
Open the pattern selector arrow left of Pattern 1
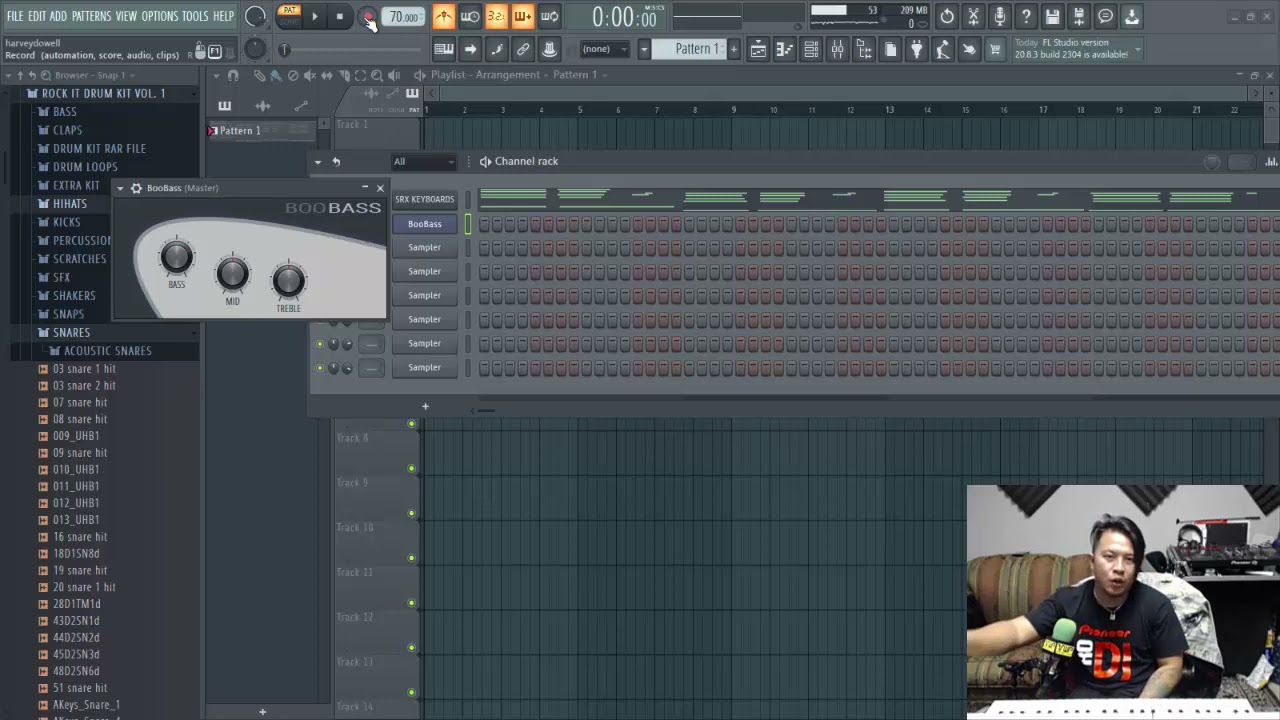point(643,49)
